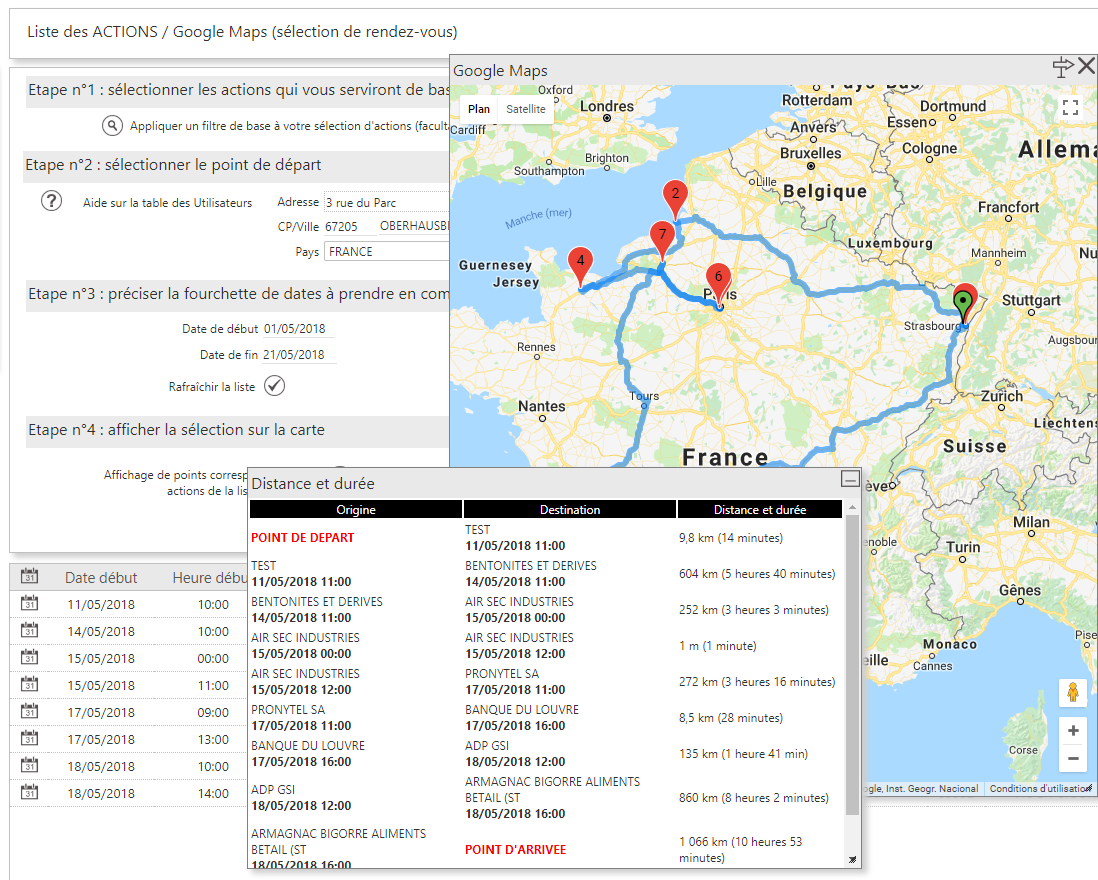Screen dimensions: 1098x880
Task: Click the red POINT D'ARRIVEE destination text
Action: pos(515,849)
